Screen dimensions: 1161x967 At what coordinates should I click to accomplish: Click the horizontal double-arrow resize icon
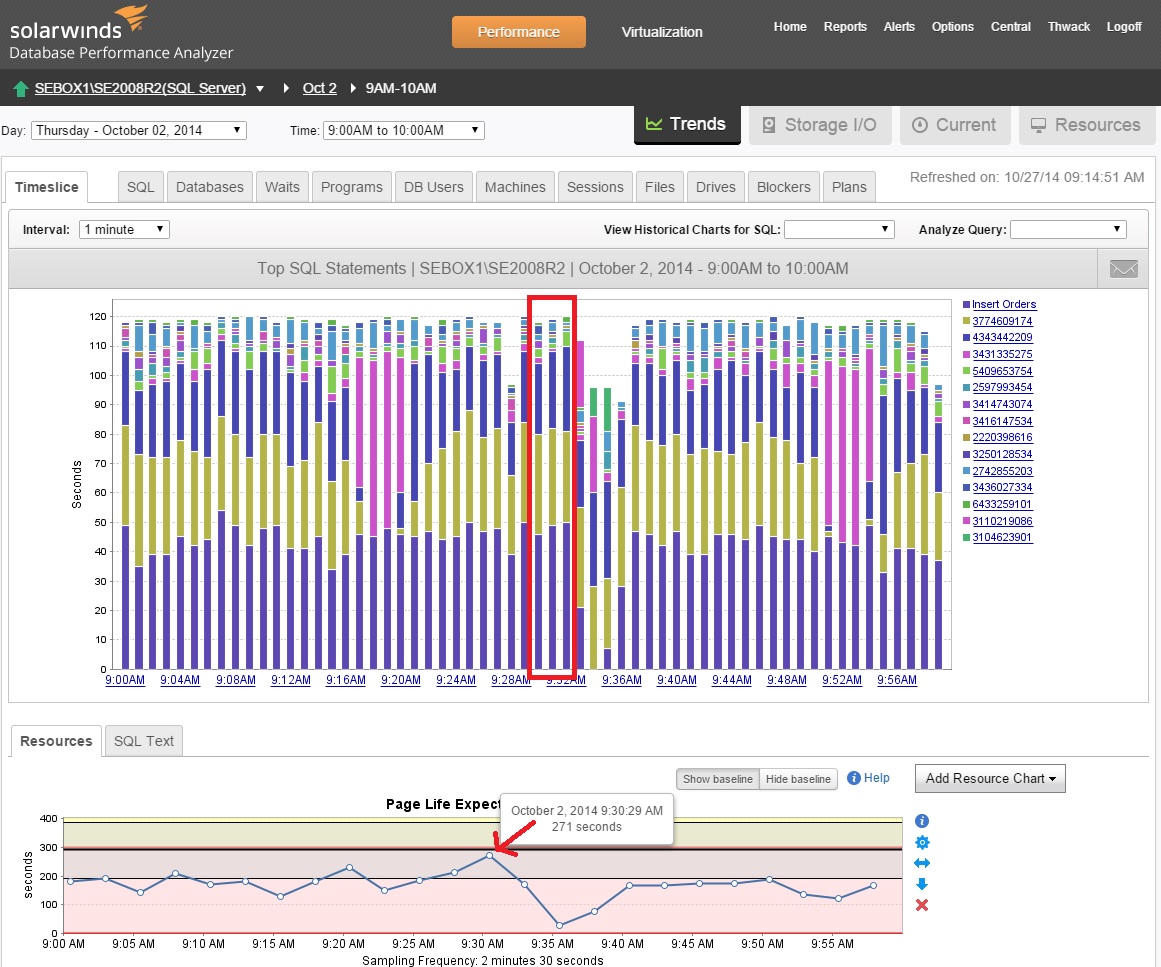pos(922,863)
